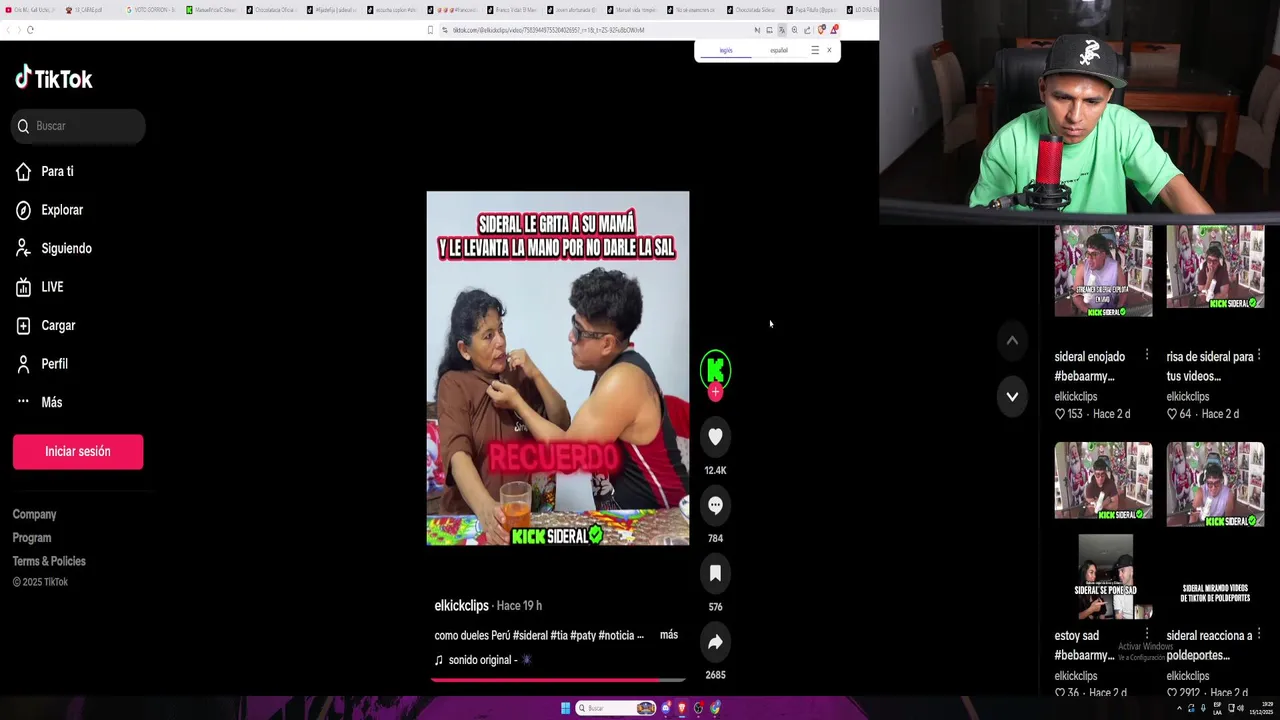
Task: Follow creator with red plus badge
Action: coord(715,392)
